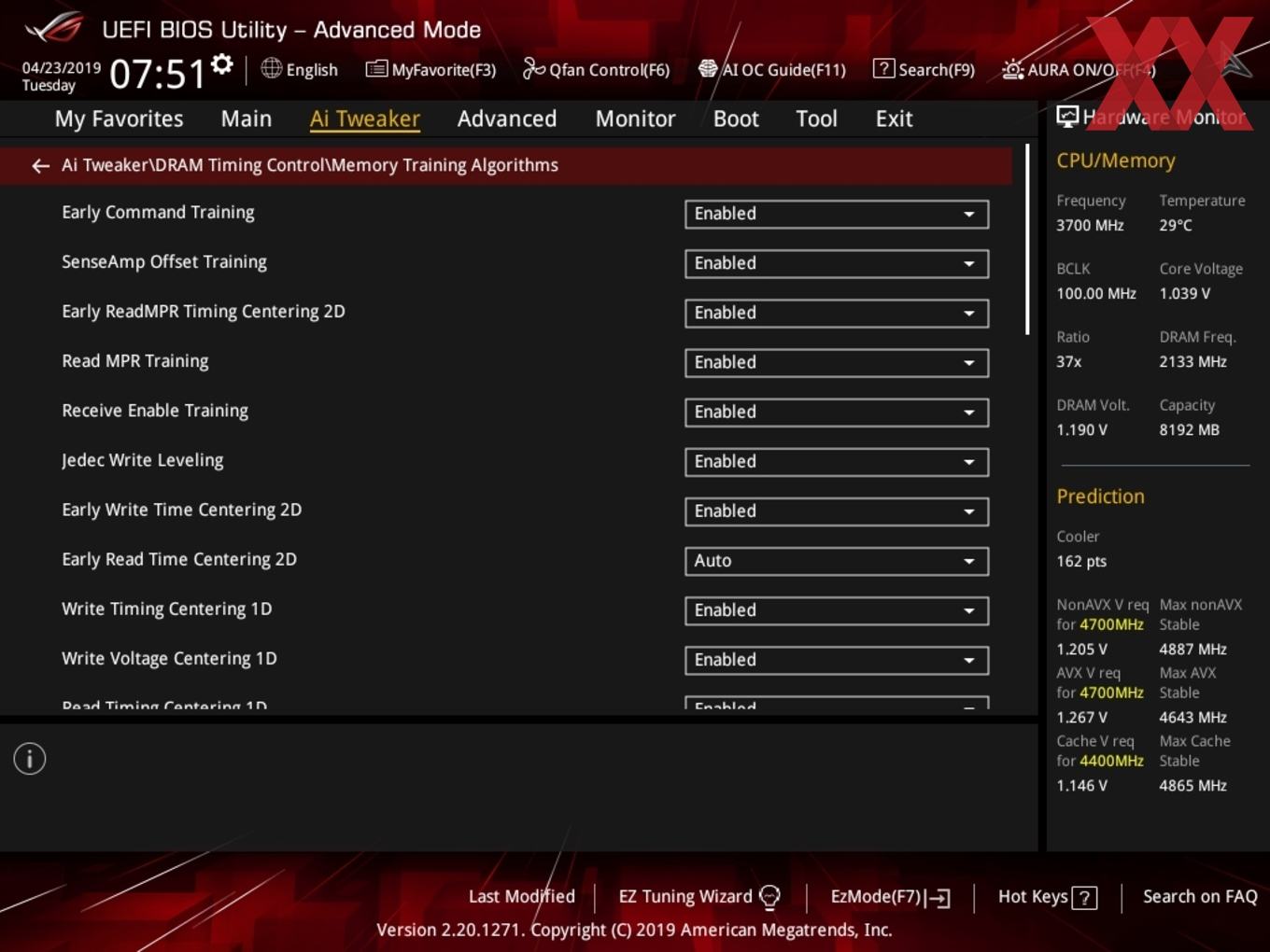Select Read MPR Training label
Viewport: 1270px width, 952px height.
(x=135, y=361)
